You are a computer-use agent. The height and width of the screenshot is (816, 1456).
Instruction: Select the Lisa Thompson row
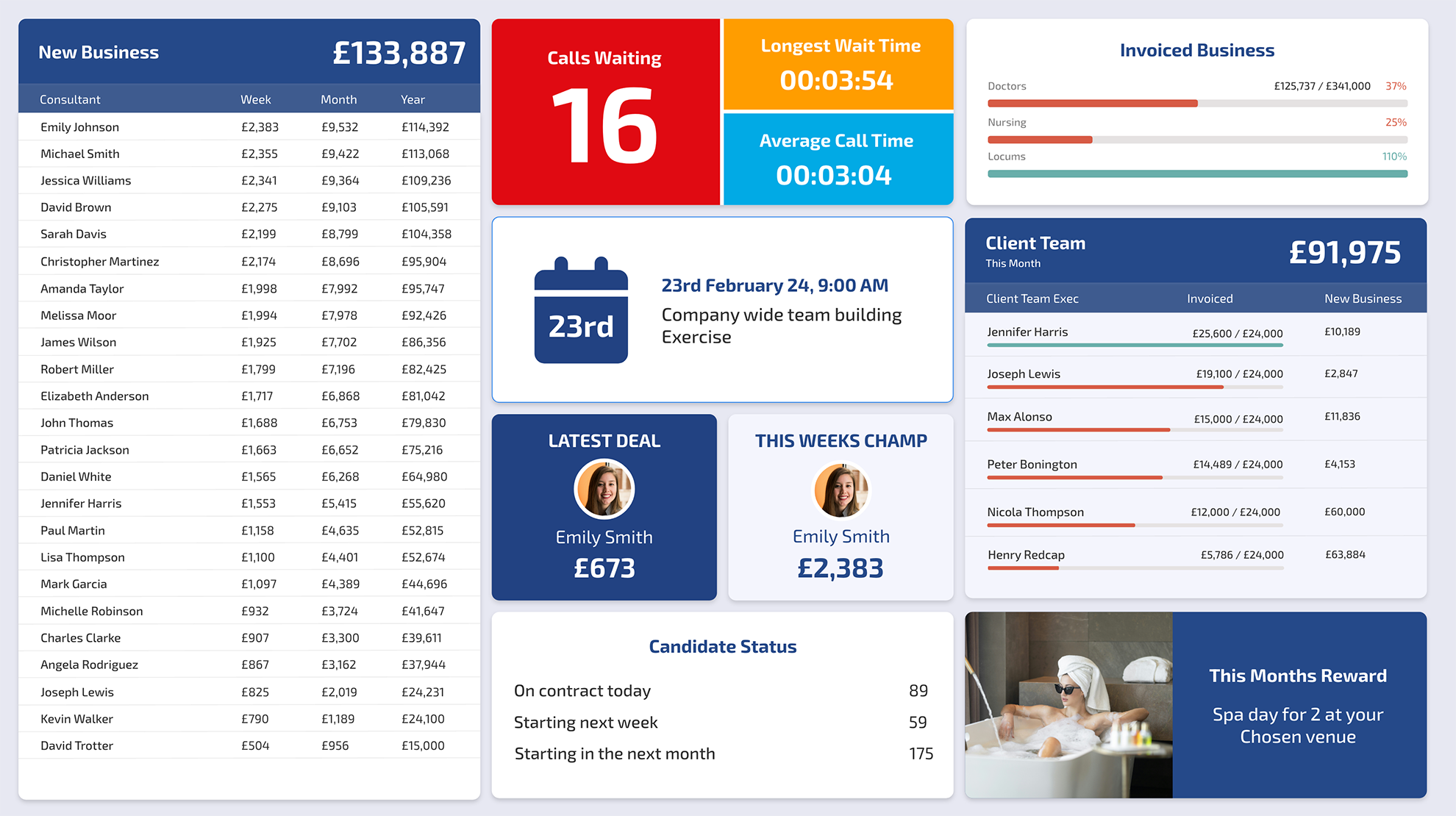coord(249,557)
